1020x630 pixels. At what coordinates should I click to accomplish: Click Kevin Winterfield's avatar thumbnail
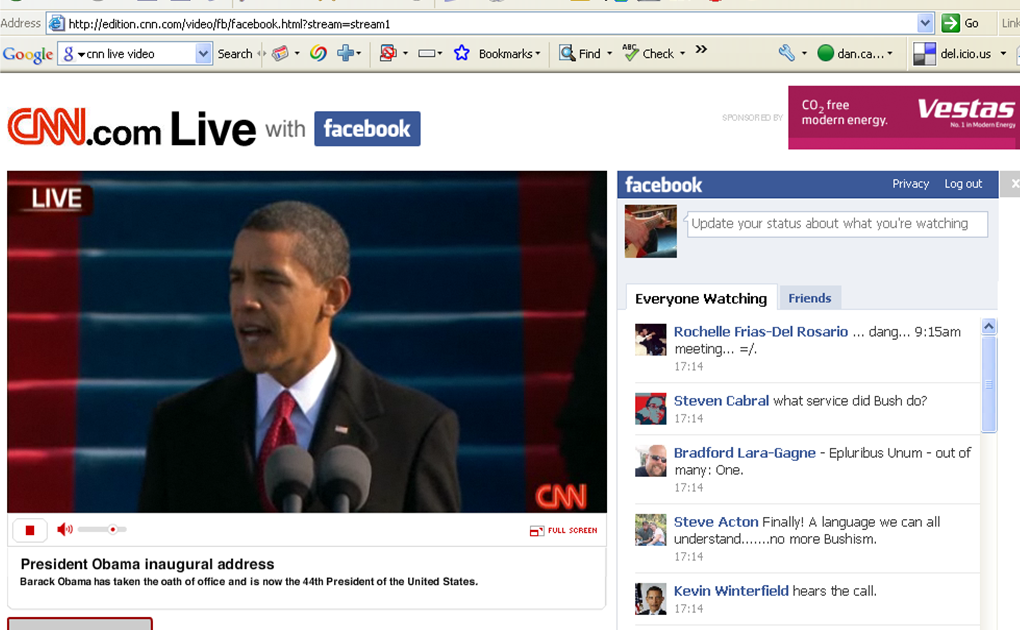coord(651,599)
